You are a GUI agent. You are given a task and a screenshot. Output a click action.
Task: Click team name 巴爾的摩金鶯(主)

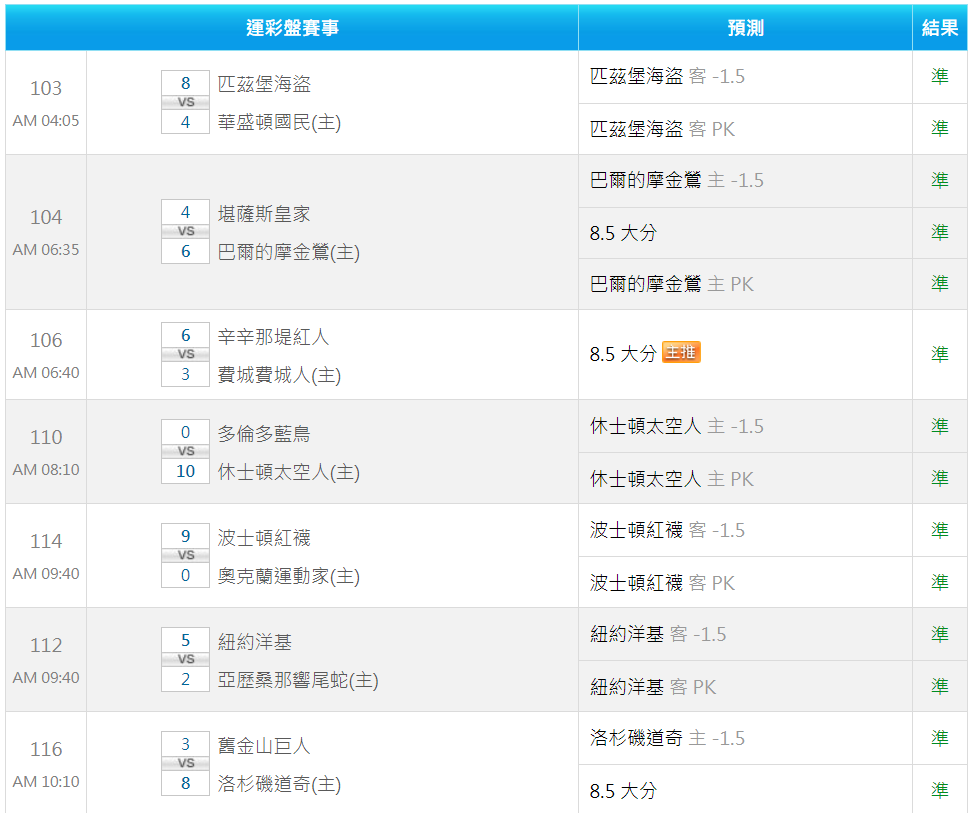[289, 252]
